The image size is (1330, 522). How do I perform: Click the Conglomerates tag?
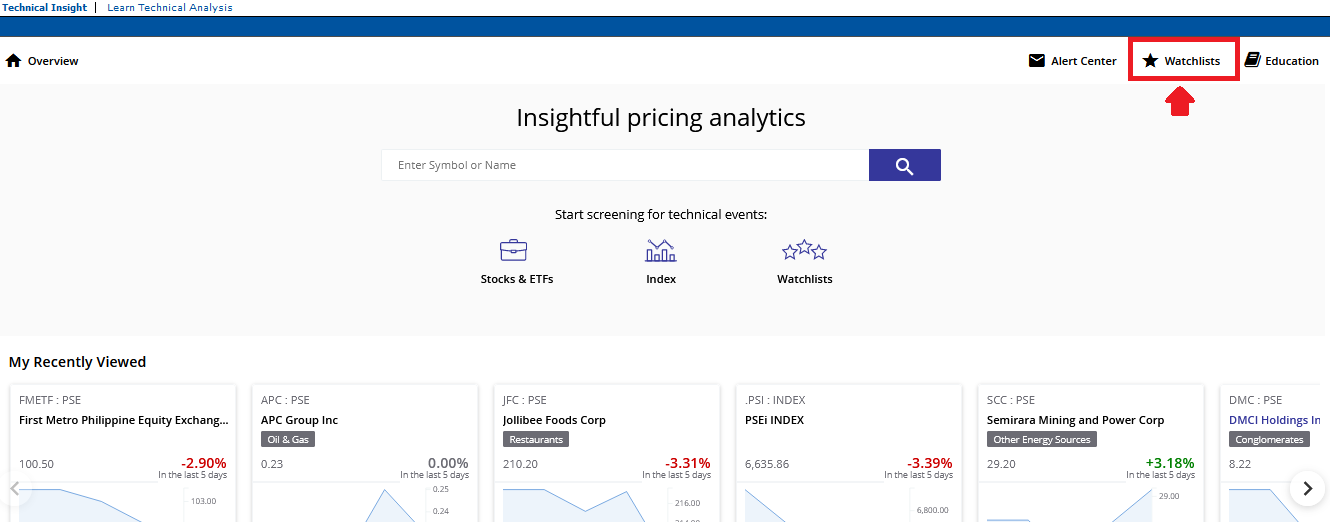click(x=1270, y=440)
